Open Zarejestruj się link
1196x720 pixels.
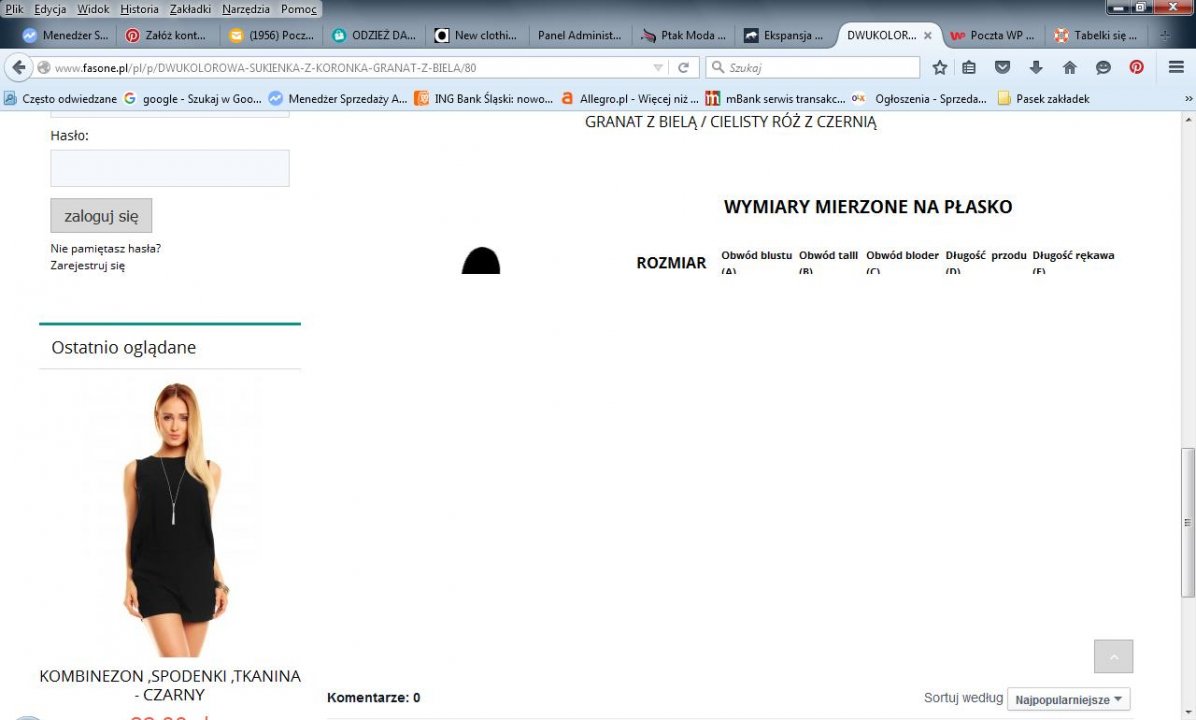pos(88,265)
